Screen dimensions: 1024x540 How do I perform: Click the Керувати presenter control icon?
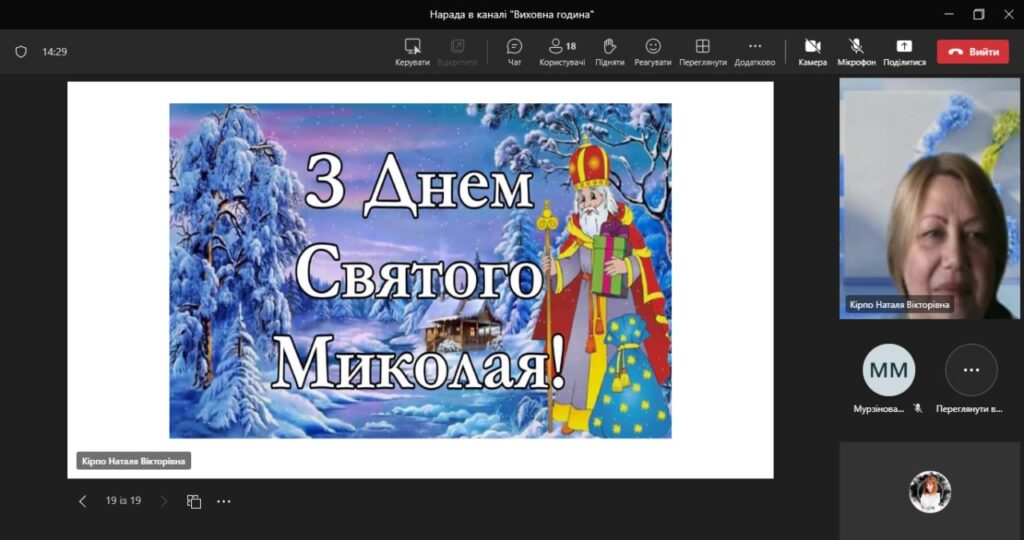pyautogui.click(x=412, y=51)
